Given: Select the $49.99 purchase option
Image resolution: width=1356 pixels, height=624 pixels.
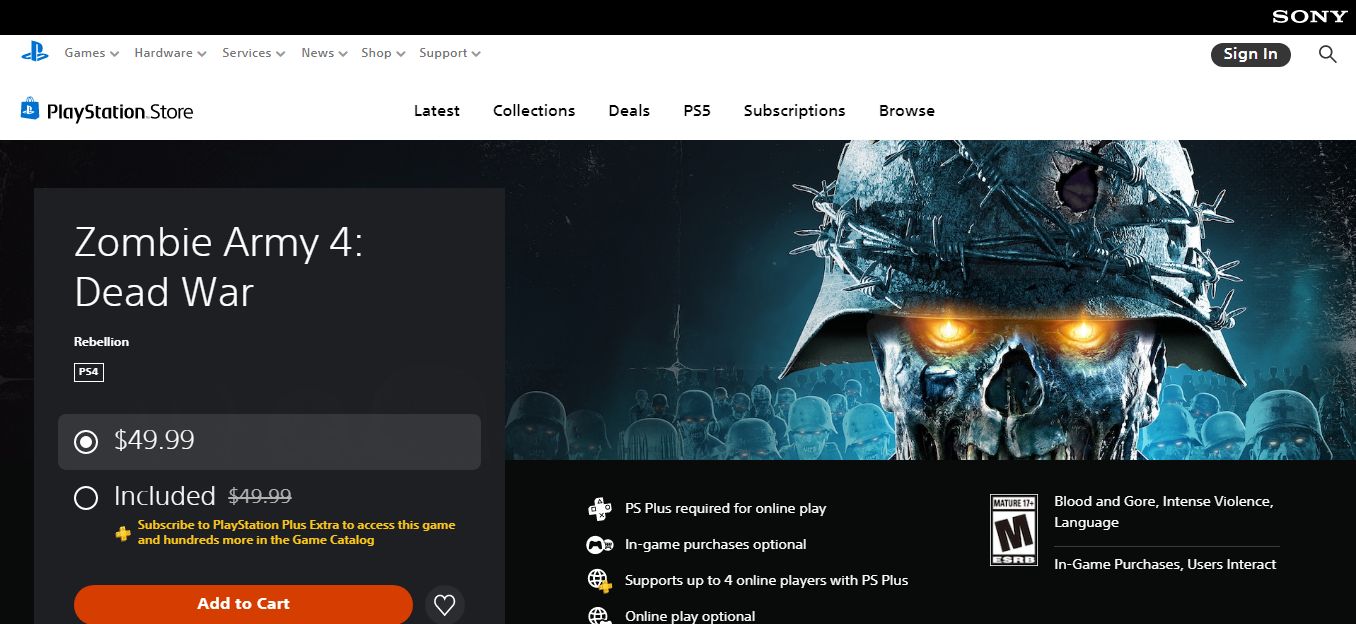Looking at the screenshot, I should (x=269, y=441).
